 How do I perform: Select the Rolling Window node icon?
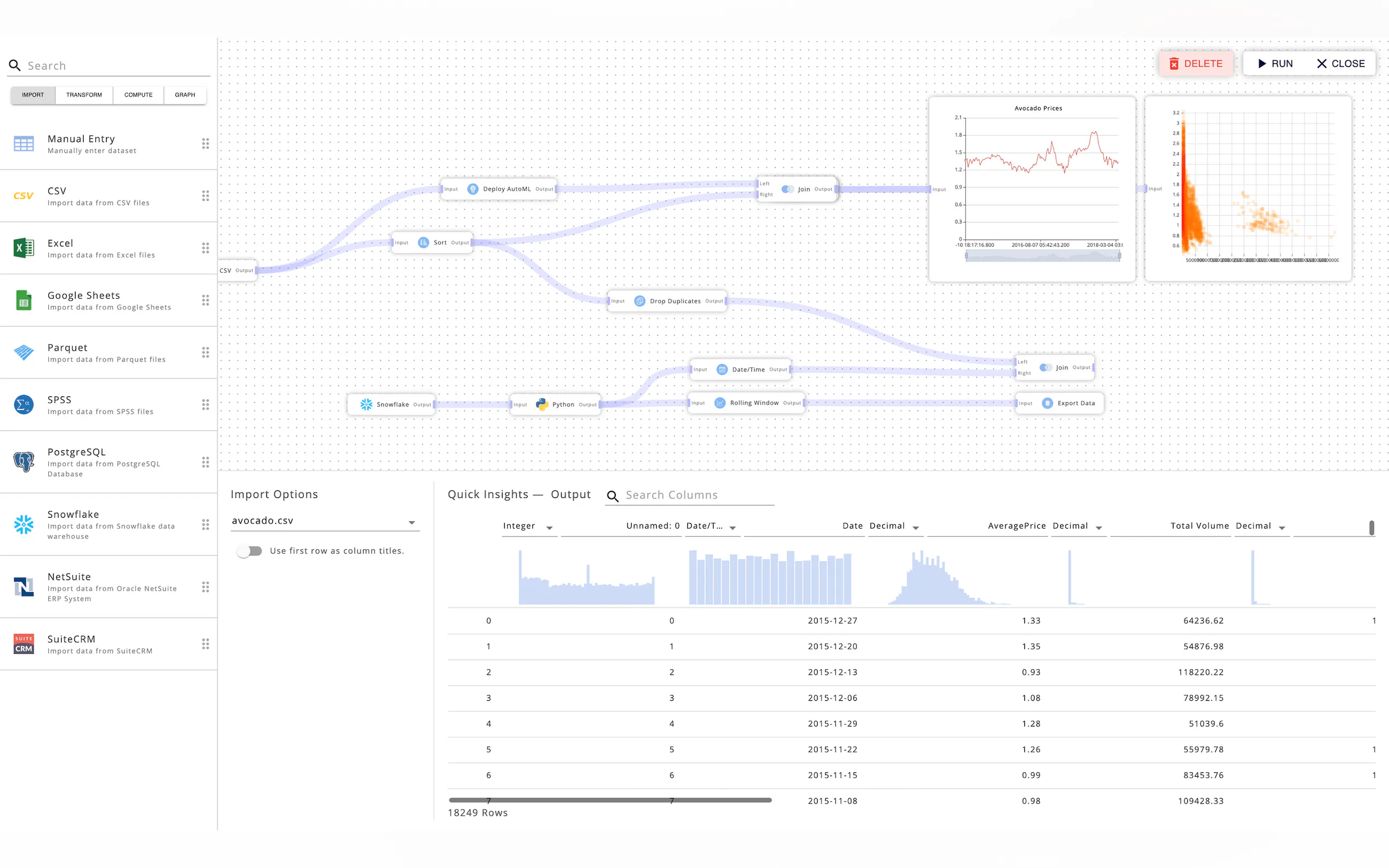coord(720,403)
